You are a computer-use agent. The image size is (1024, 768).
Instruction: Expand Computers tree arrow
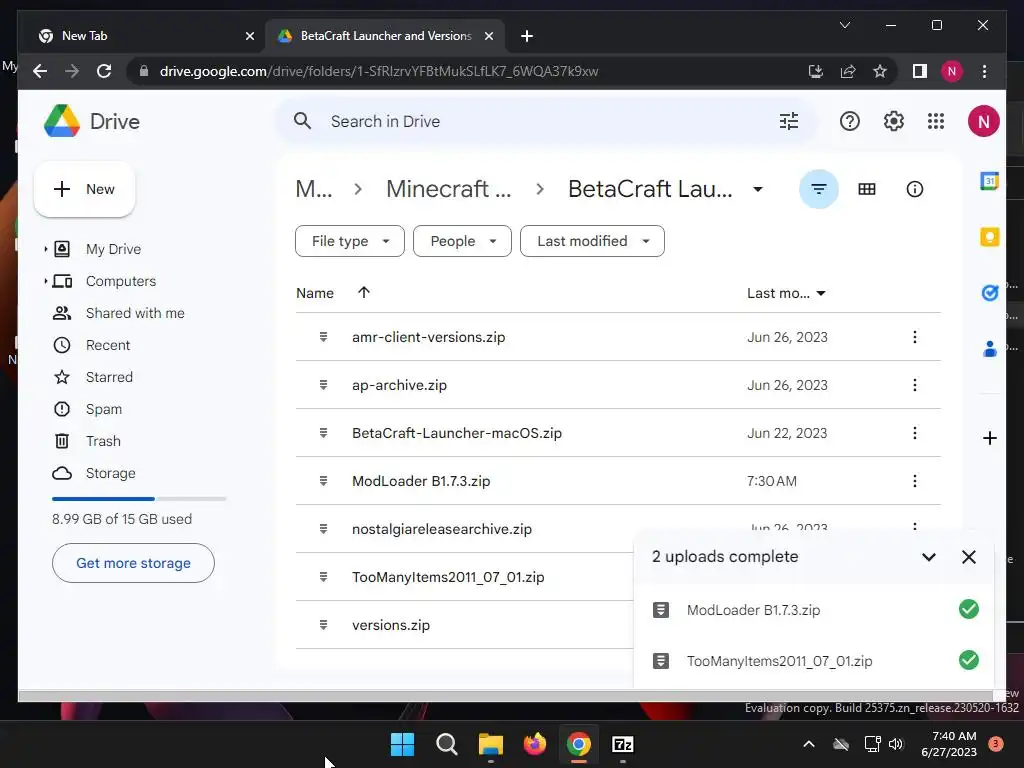click(x=45, y=281)
